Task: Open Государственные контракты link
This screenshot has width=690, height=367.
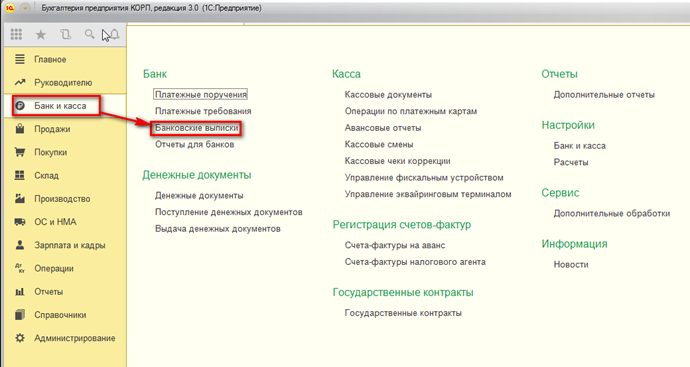Action: 403,313
